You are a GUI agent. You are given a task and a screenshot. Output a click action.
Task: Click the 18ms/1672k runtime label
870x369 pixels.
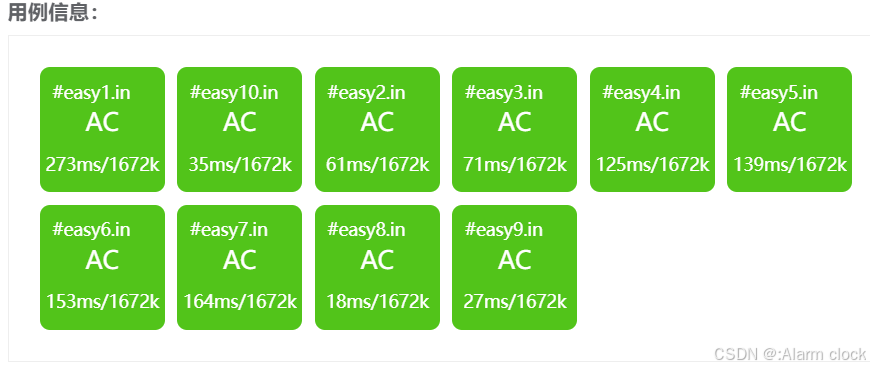coord(377,301)
